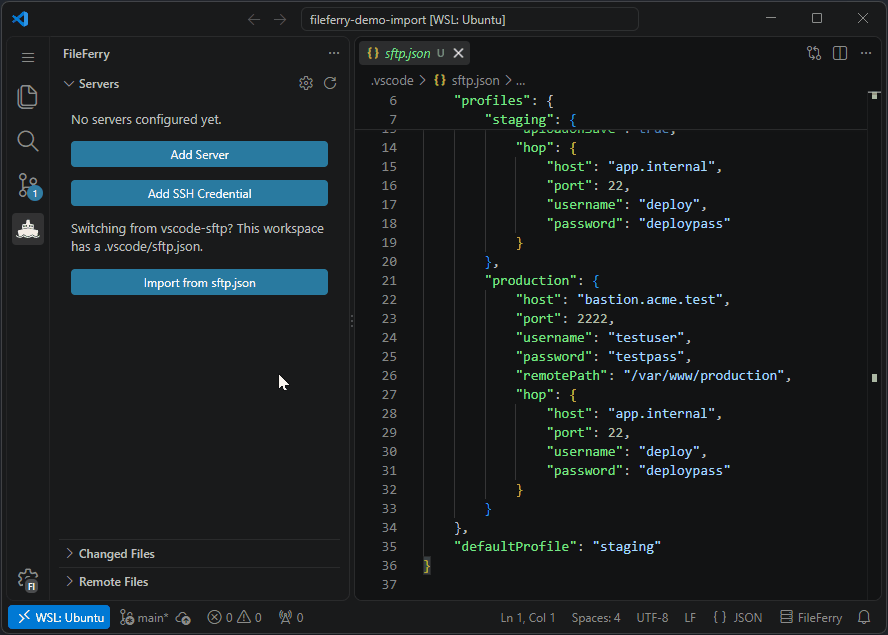Click "testpass" password value on line 25
Screen dimensions: 888x635
[646, 356]
